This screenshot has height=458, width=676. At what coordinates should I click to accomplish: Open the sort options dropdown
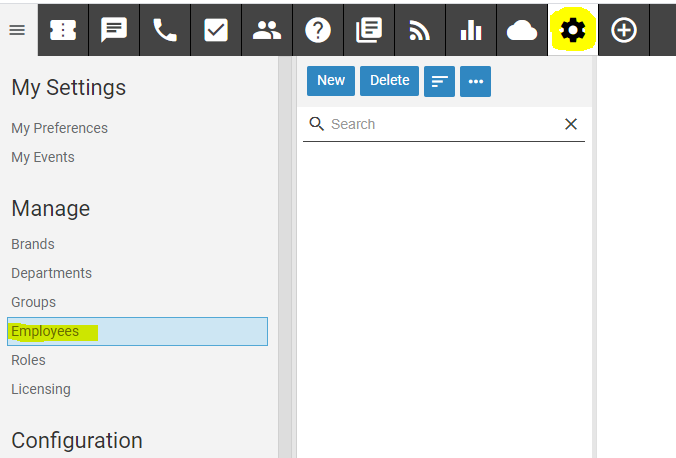439,82
